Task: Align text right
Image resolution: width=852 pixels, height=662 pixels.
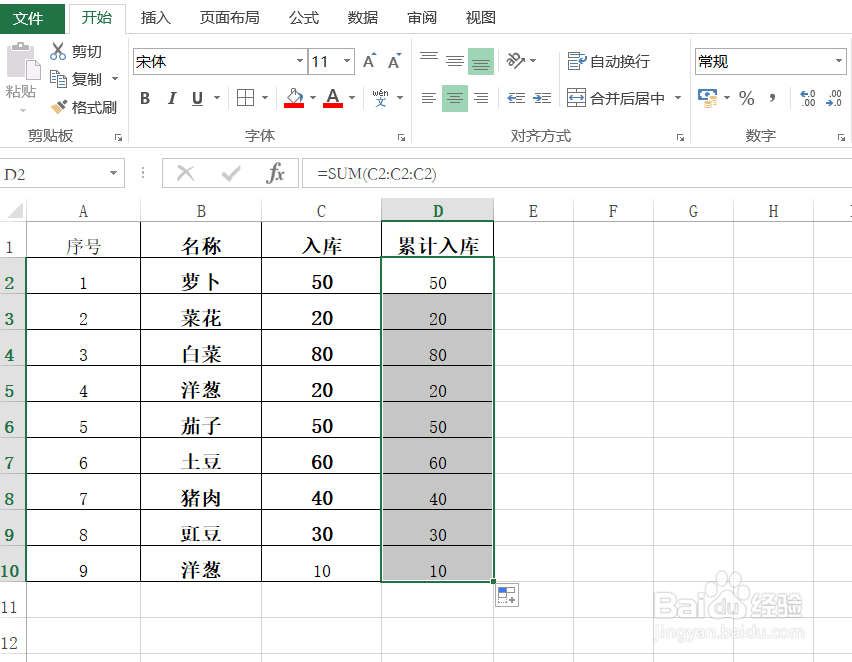Action: point(481,98)
